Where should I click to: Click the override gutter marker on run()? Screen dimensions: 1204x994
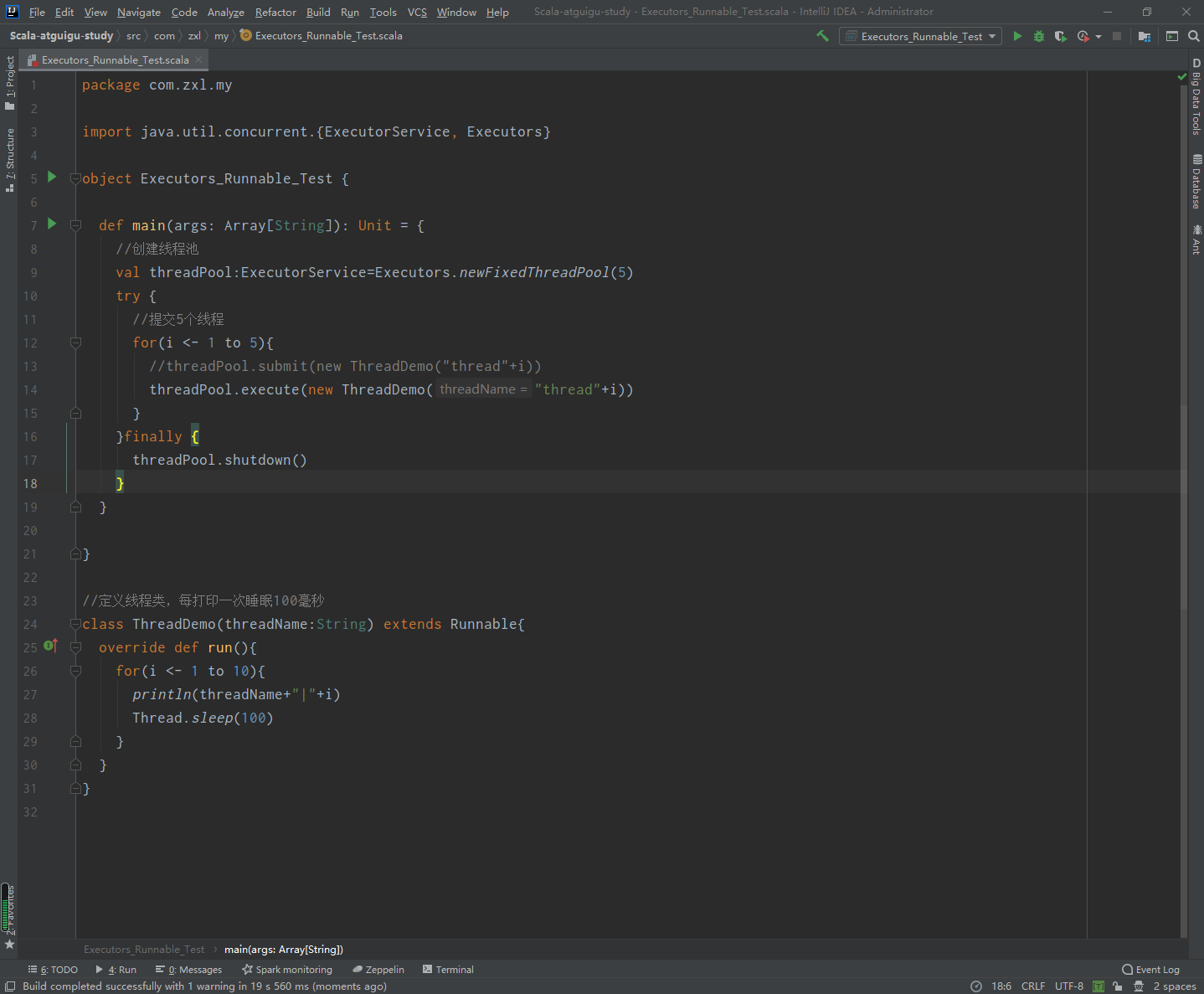[x=50, y=645]
